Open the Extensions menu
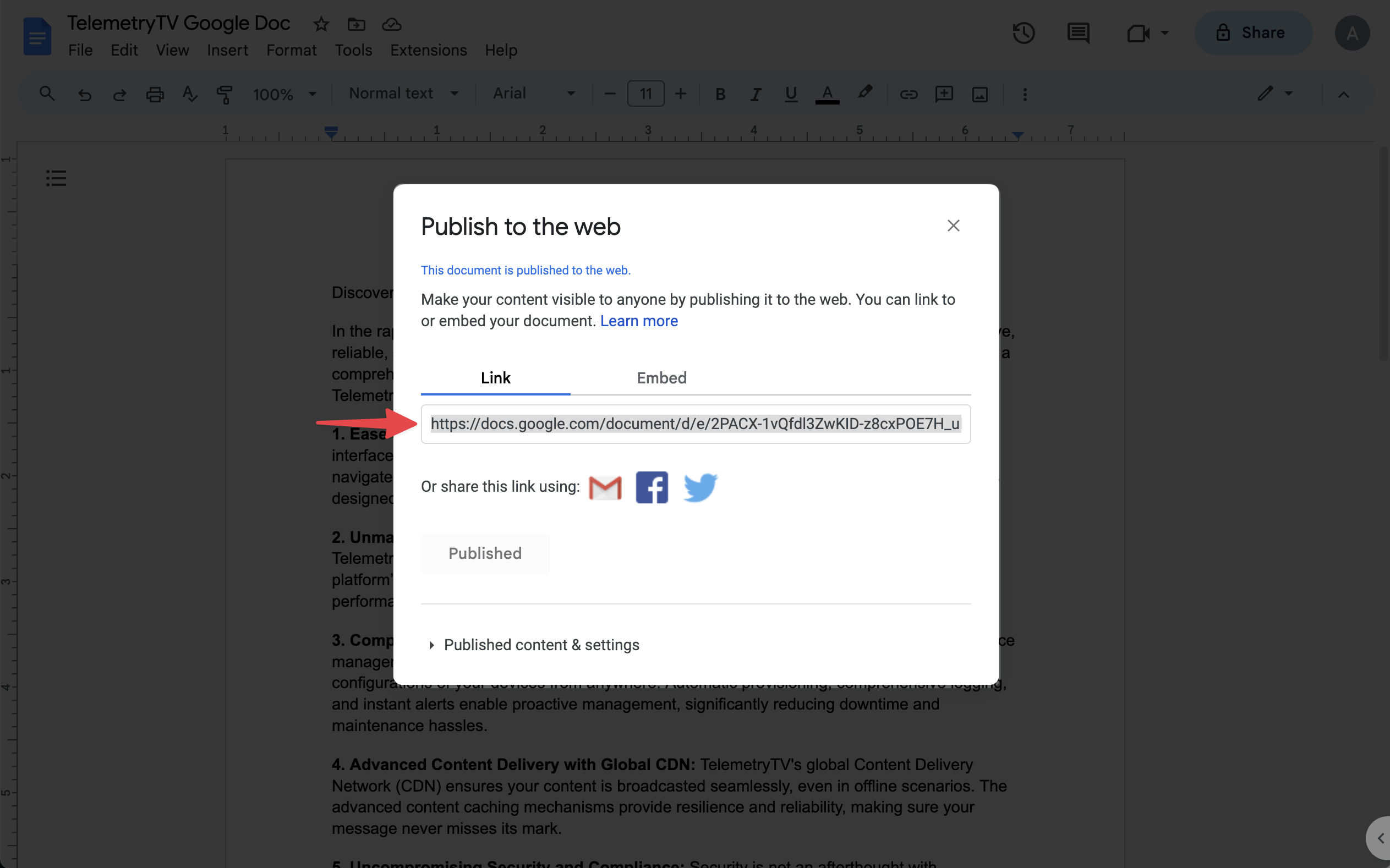This screenshot has height=868, width=1390. pos(428,51)
